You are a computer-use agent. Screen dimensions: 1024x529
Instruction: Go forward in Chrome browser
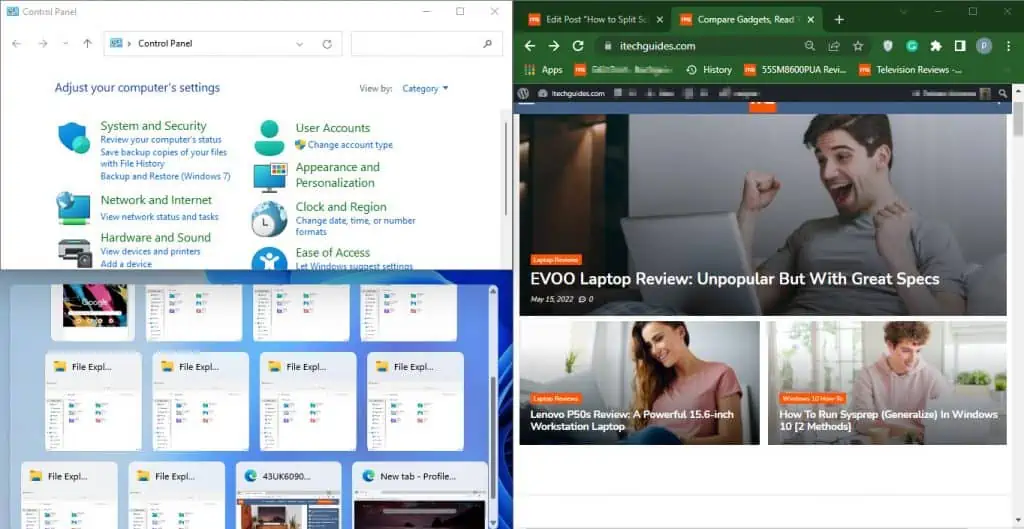pyautogui.click(x=553, y=46)
